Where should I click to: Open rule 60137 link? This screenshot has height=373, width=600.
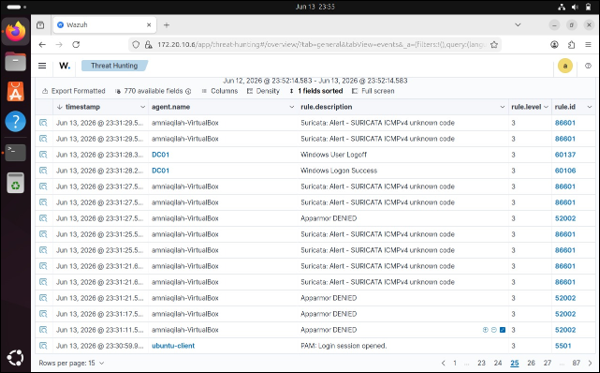coord(565,155)
